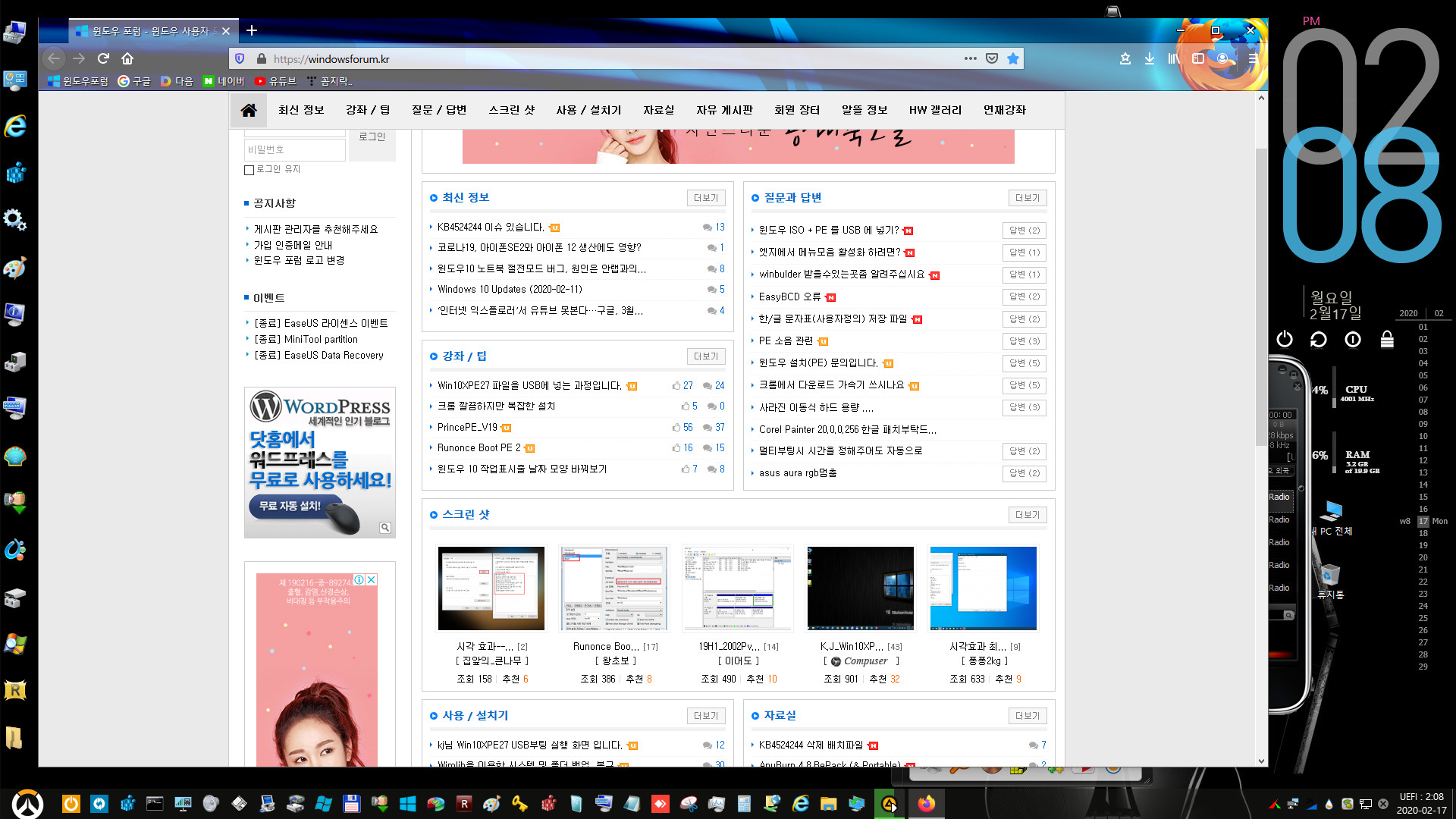Go back with the browser back arrow
Screen dimensions: 1456x819
[53, 58]
